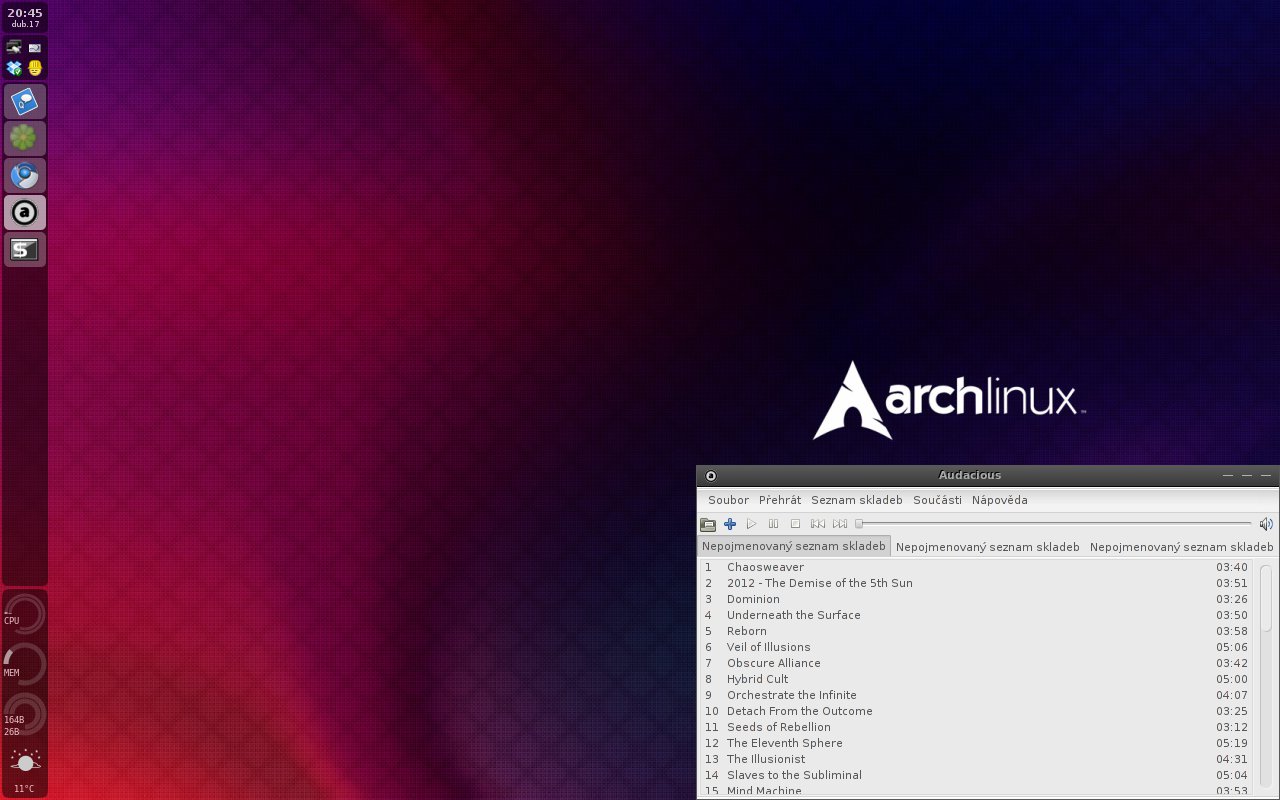Screen dimensions: 1280x800
Task: Skip to the next track
Action: (x=840, y=524)
